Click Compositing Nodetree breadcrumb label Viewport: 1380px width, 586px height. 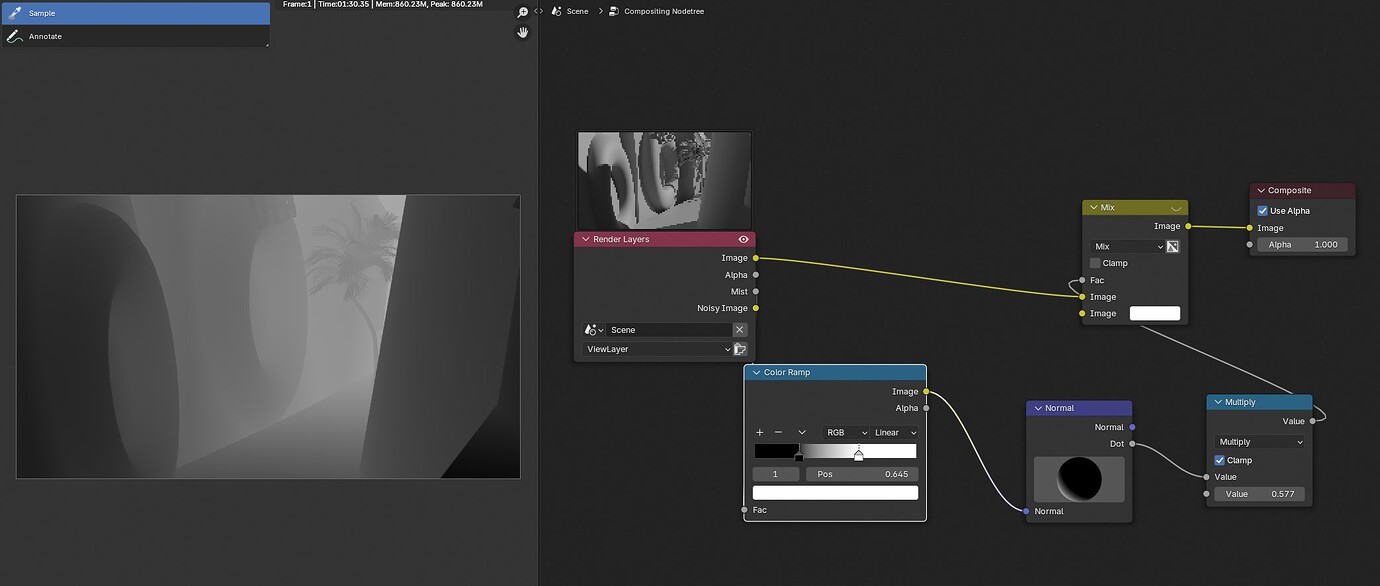point(664,11)
